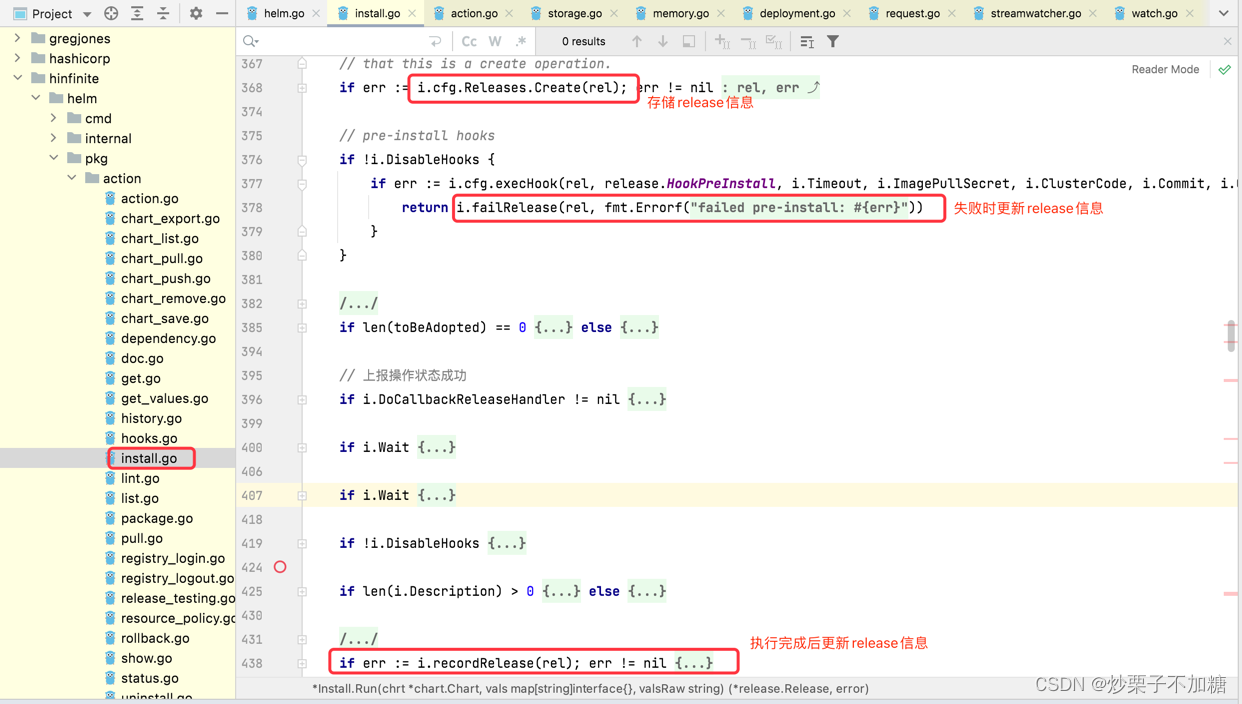This screenshot has height=704, width=1242.
Task: Expand the internal folder
Action: (x=54, y=138)
